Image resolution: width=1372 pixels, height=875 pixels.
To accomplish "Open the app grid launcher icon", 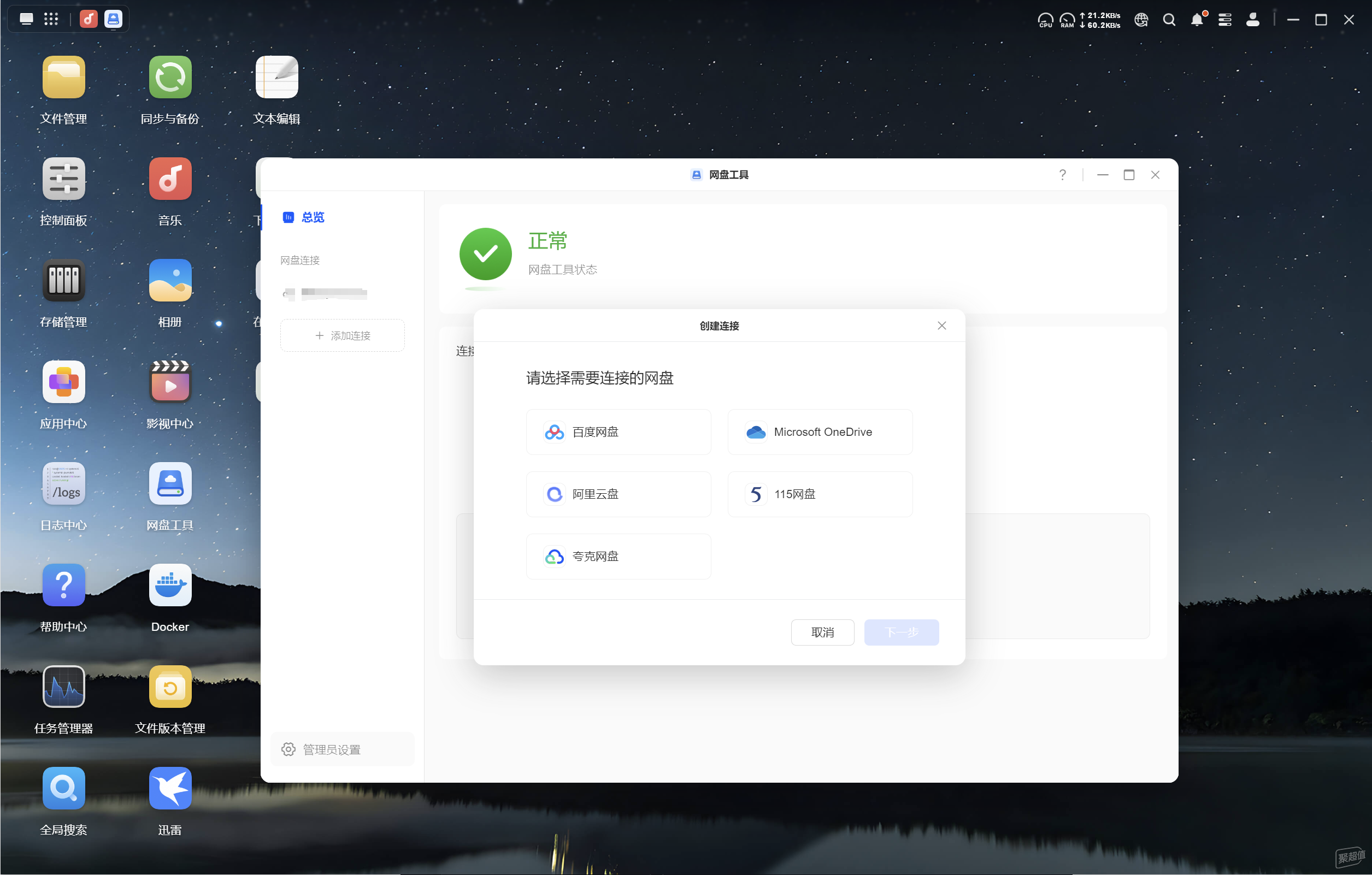I will (x=51, y=19).
